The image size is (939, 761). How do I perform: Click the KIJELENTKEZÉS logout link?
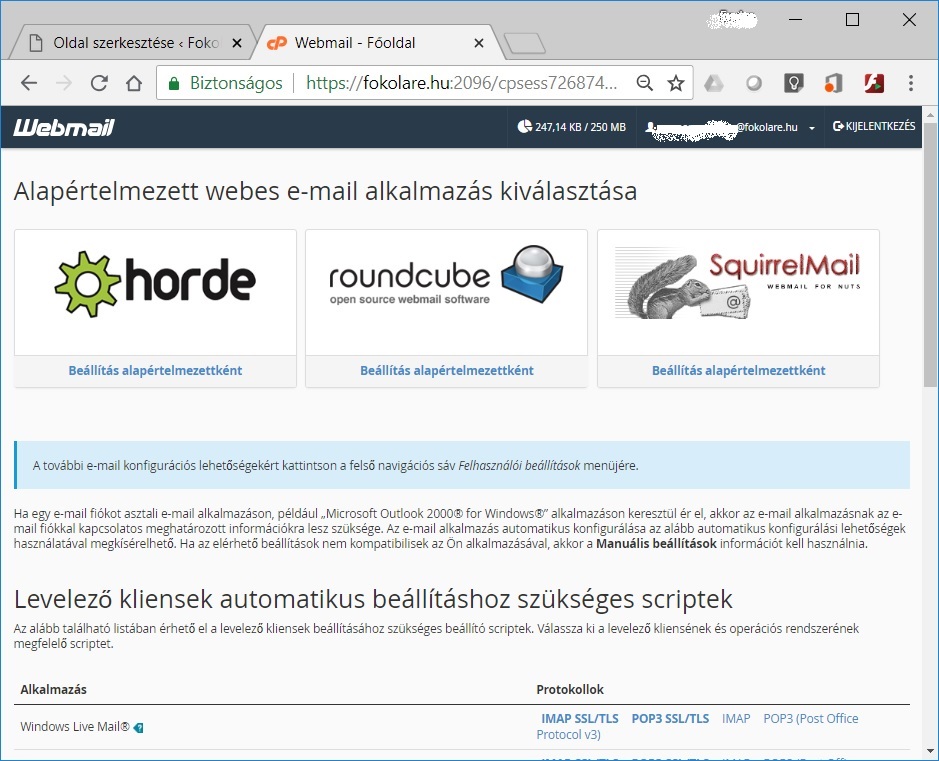(874, 126)
